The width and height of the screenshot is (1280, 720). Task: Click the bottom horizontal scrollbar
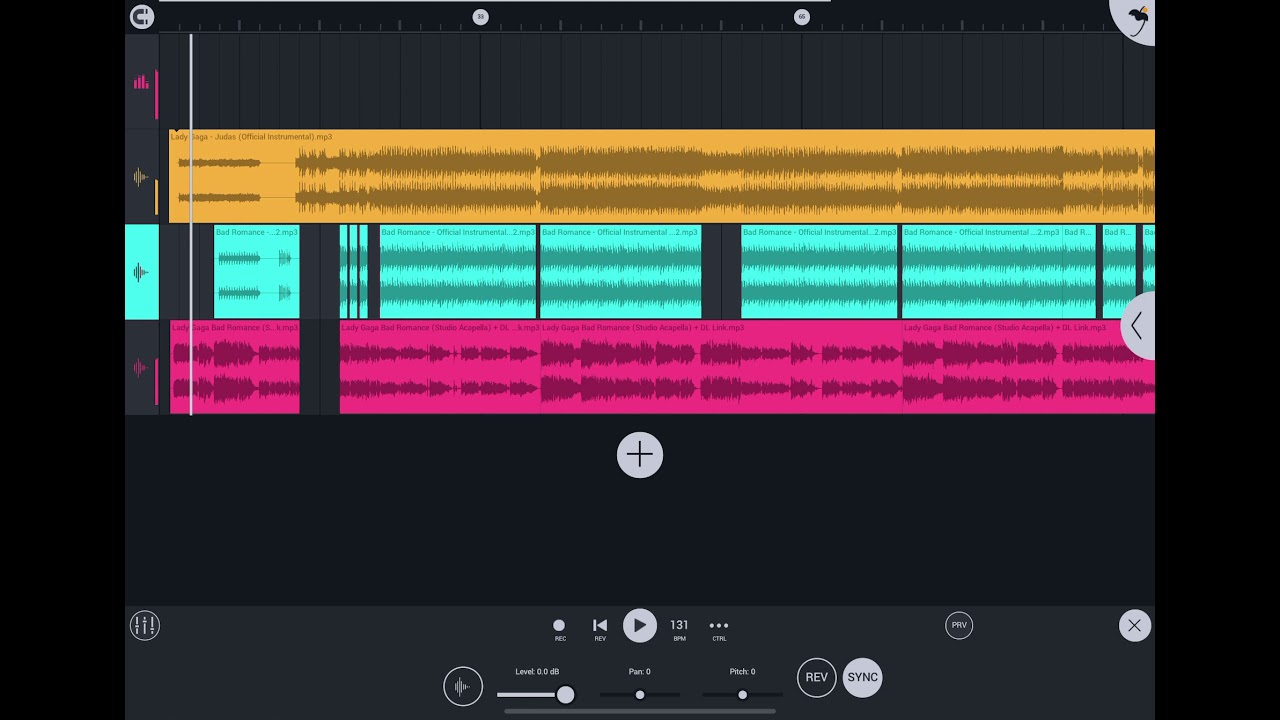click(x=640, y=712)
